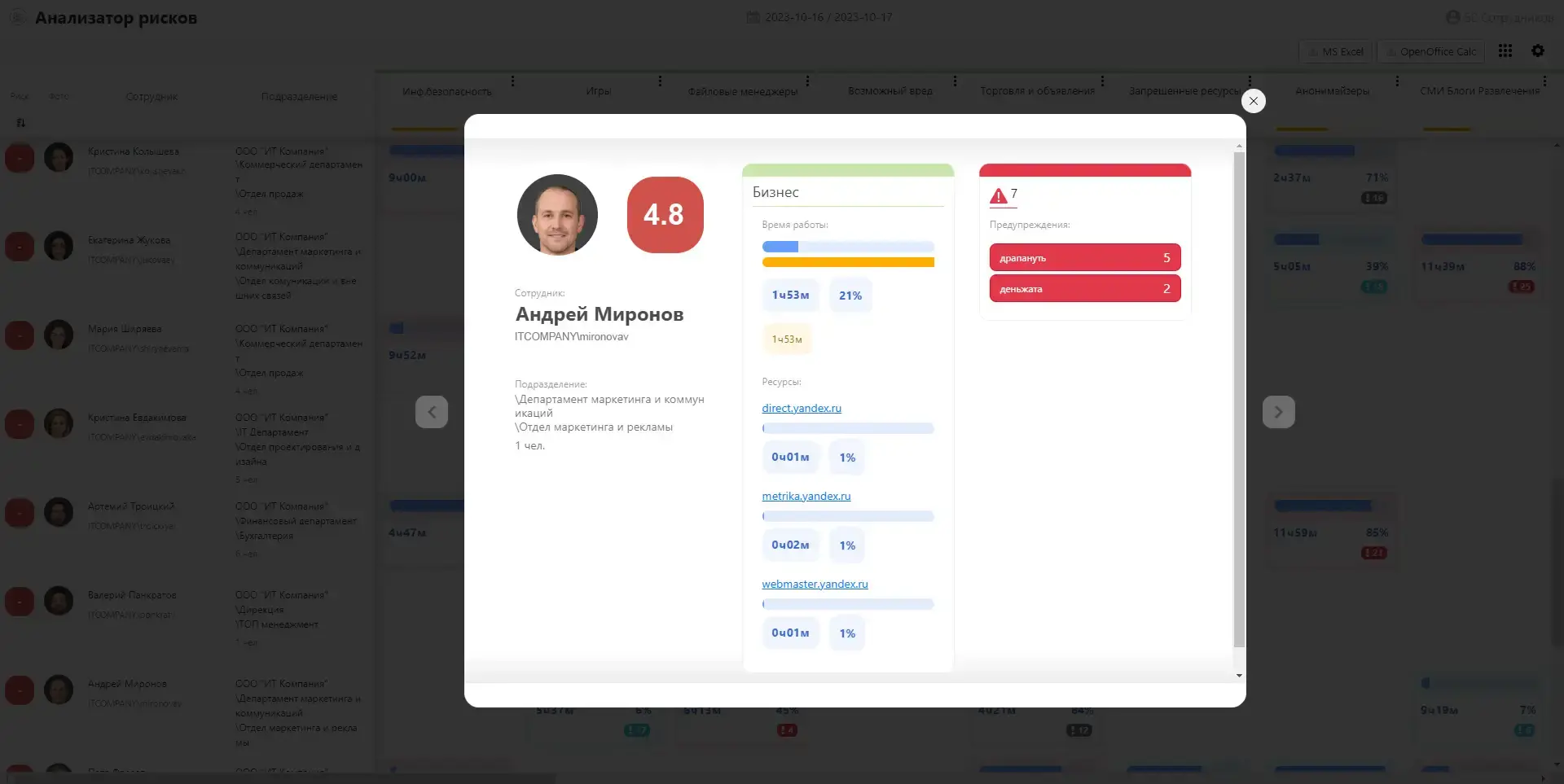Viewport: 1564px width, 784px height.
Task: Click the Запрещенные ресурсы column header
Action: (1184, 91)
